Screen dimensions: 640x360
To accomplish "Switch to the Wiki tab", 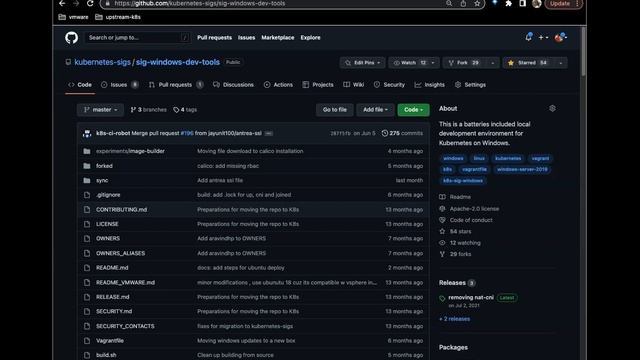I will pyautogui.click(x=353, y=85).
